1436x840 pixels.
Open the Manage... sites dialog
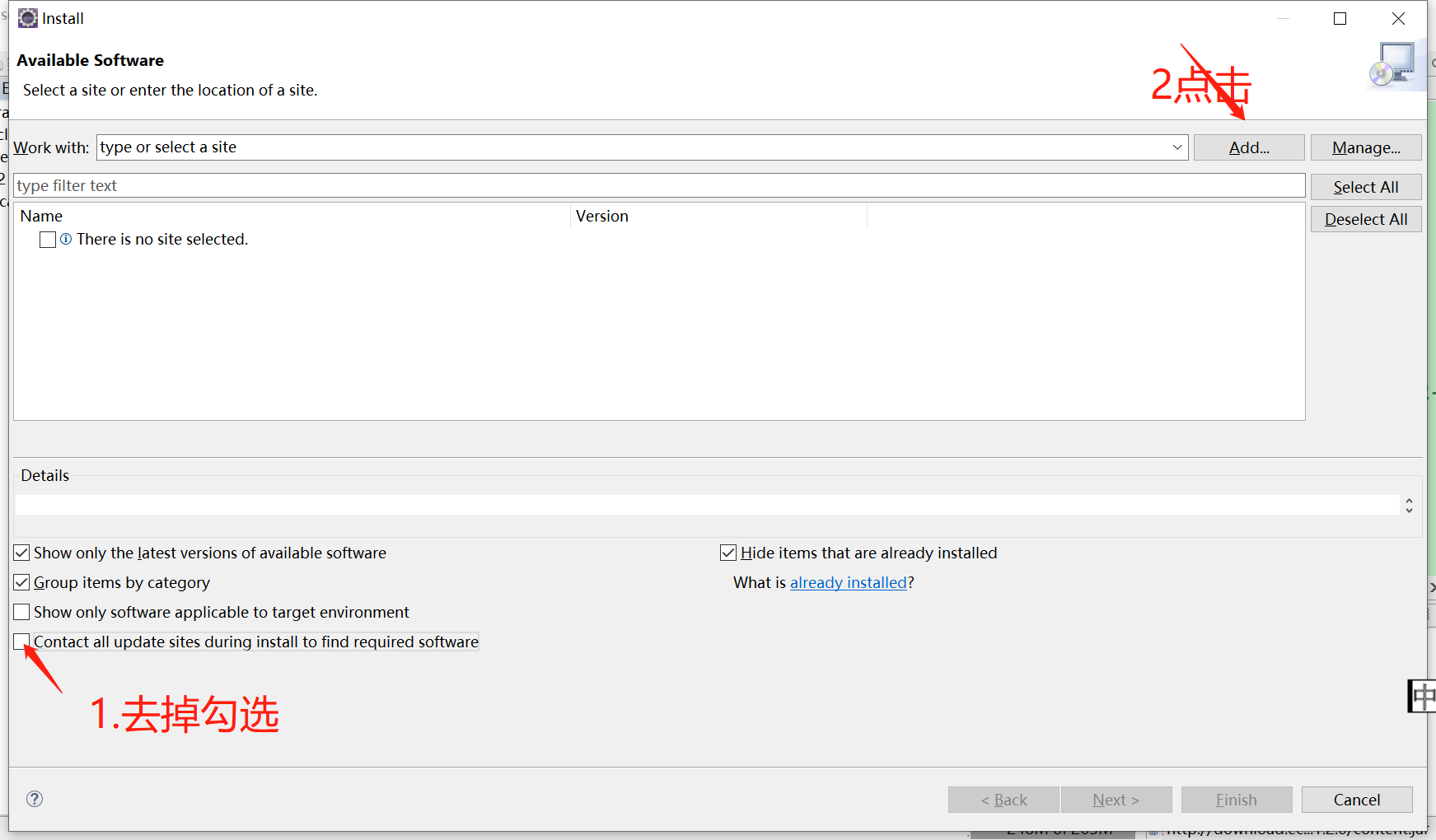(x=1366, y=147)
